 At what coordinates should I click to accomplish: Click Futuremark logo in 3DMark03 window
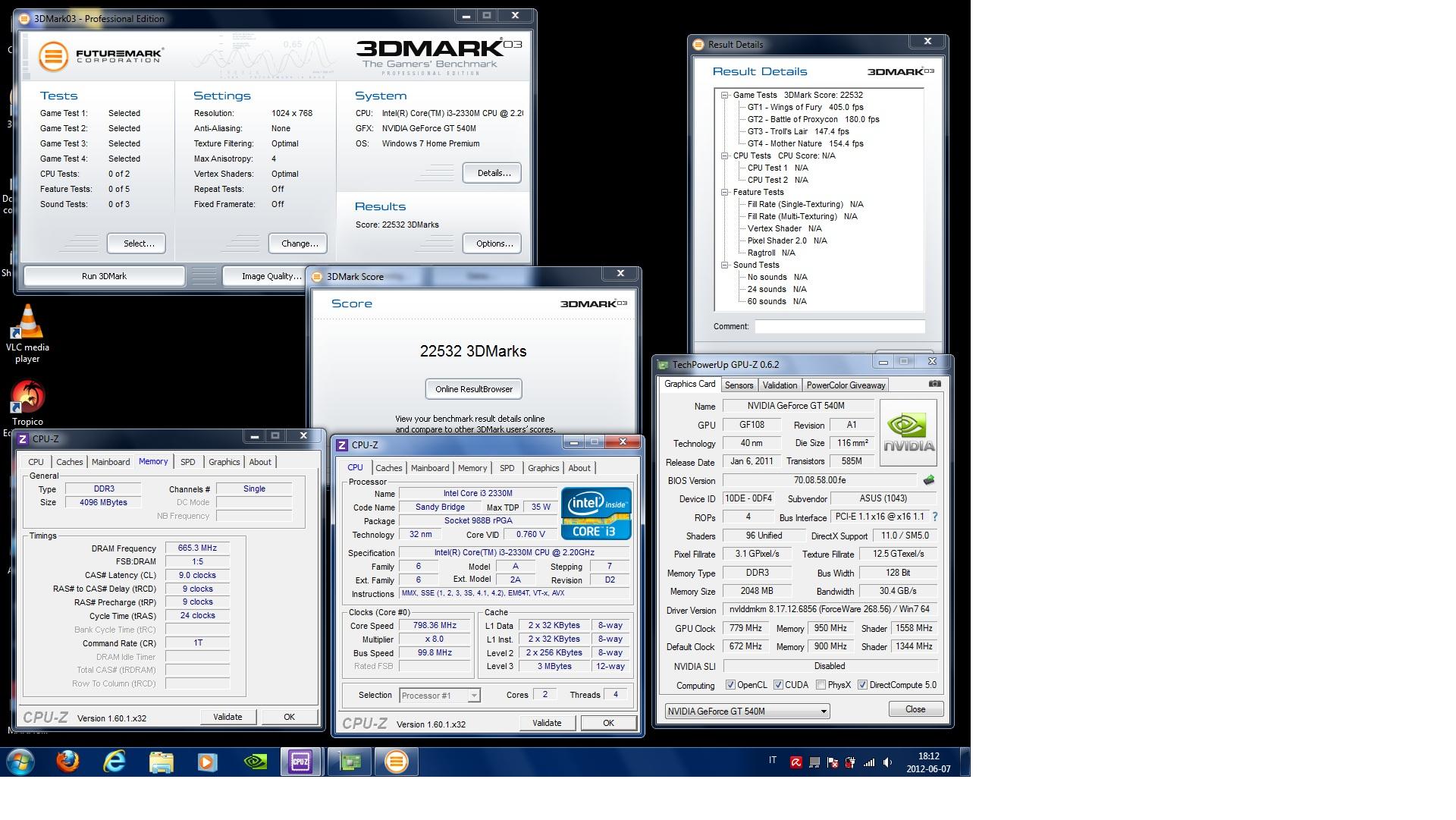(x=101, y=56)
